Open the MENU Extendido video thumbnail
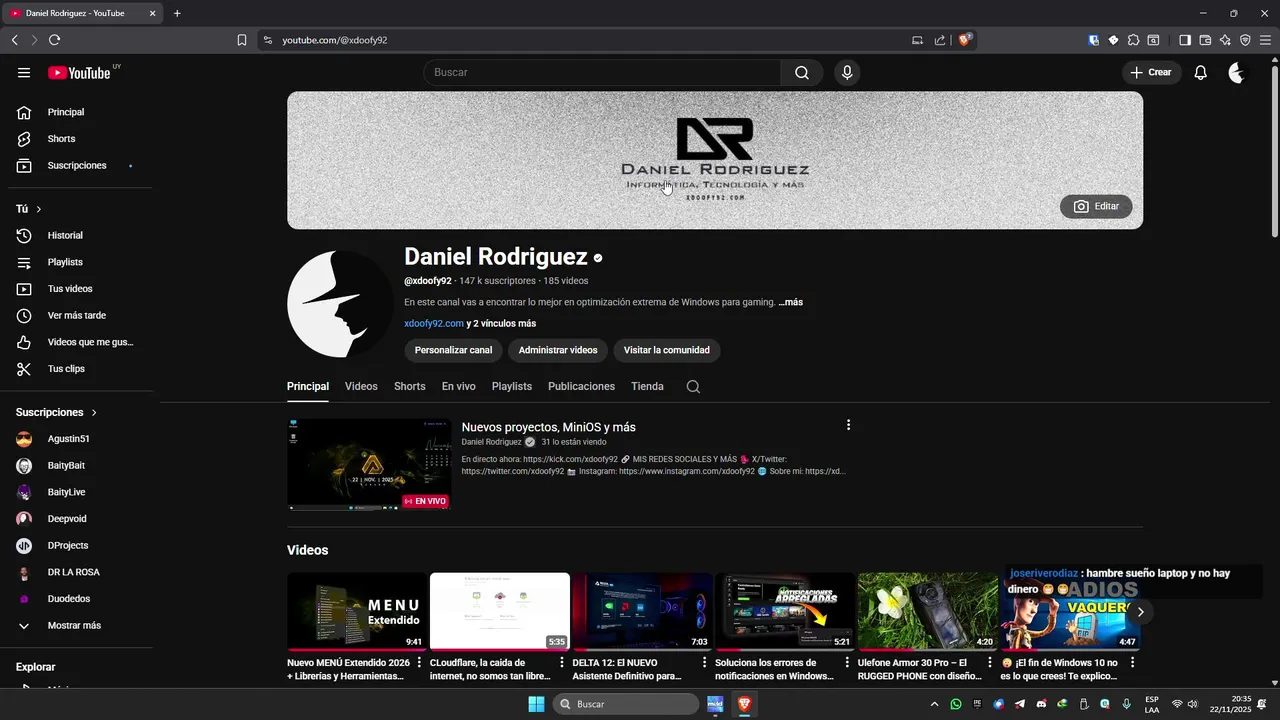Screen dimensions: 1280x720 (357, 612)
